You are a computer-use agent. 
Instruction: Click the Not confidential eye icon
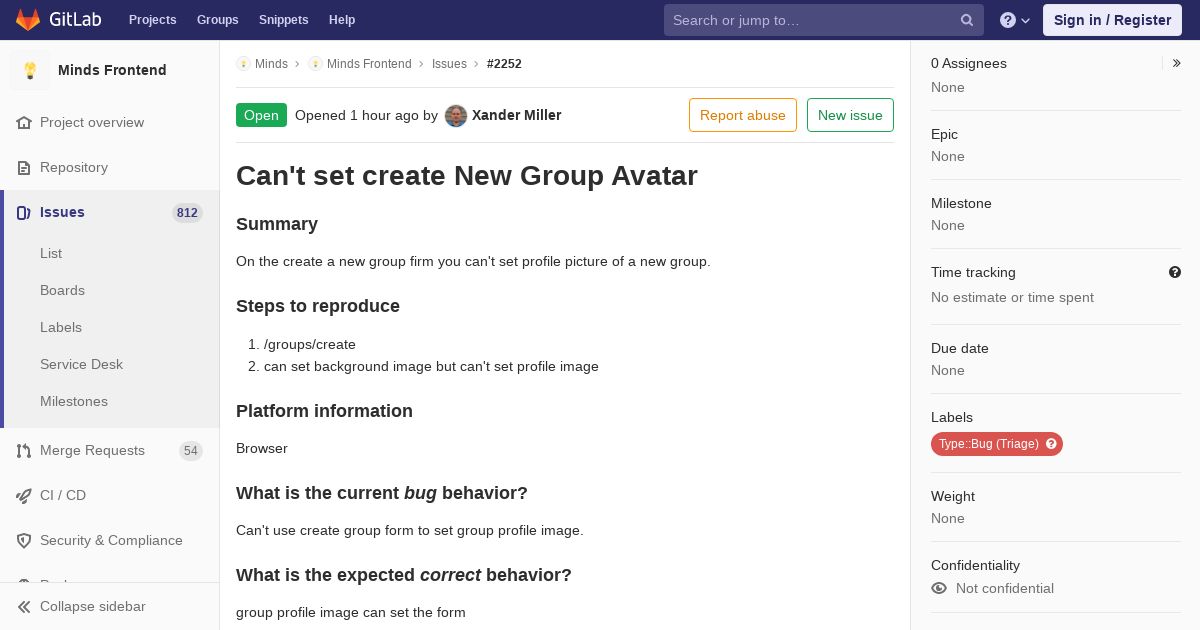click(x=939, y=588)
